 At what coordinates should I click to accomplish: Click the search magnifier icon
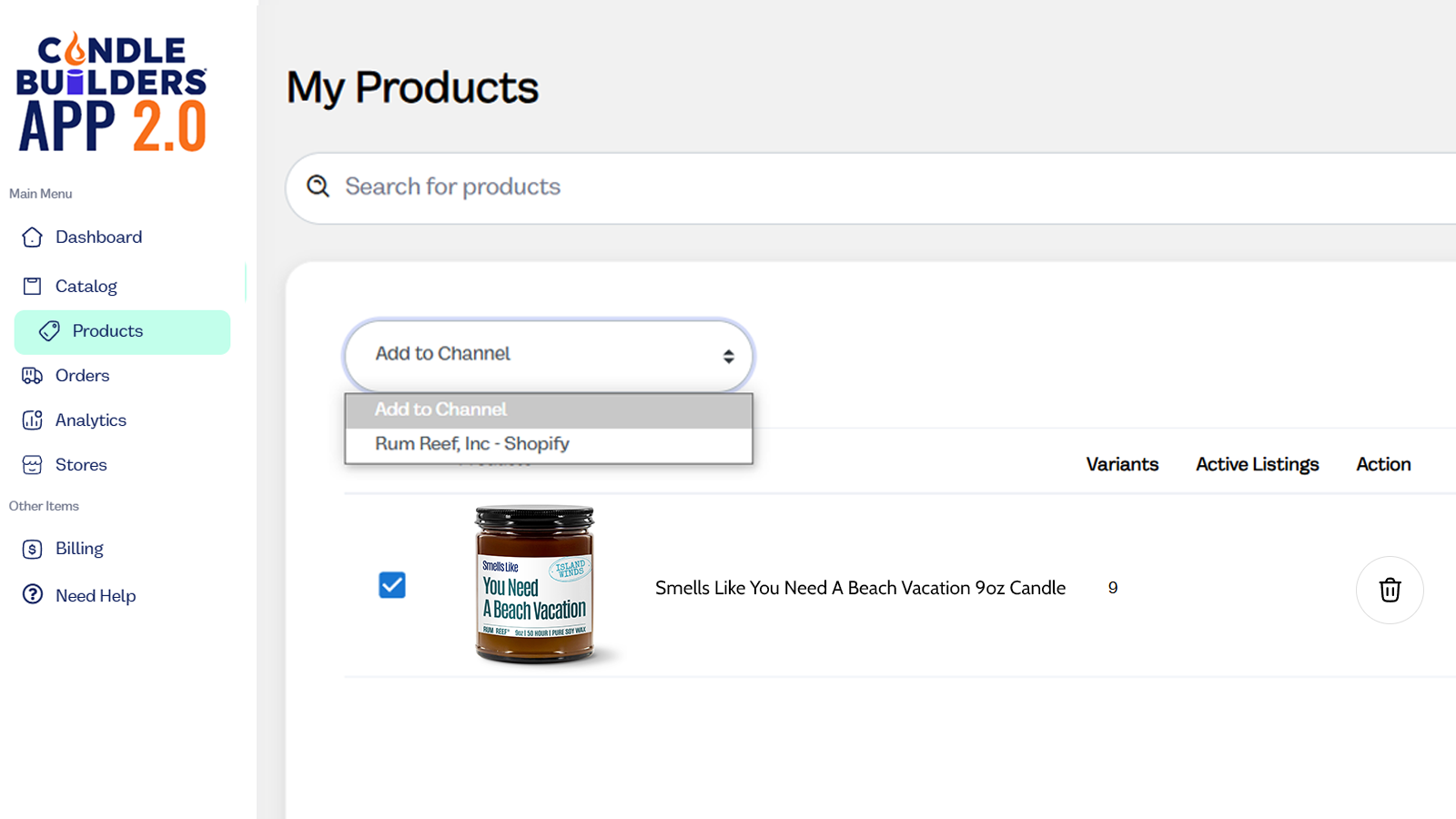tap(317, 186)
